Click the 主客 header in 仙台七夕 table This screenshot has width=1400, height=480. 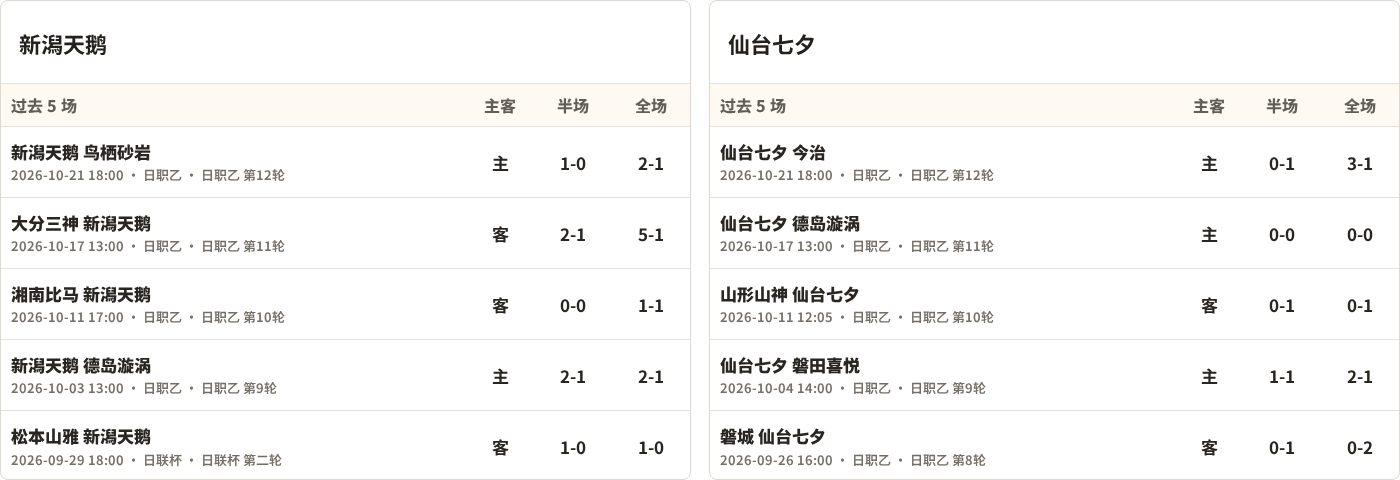tap(1209, 106)
